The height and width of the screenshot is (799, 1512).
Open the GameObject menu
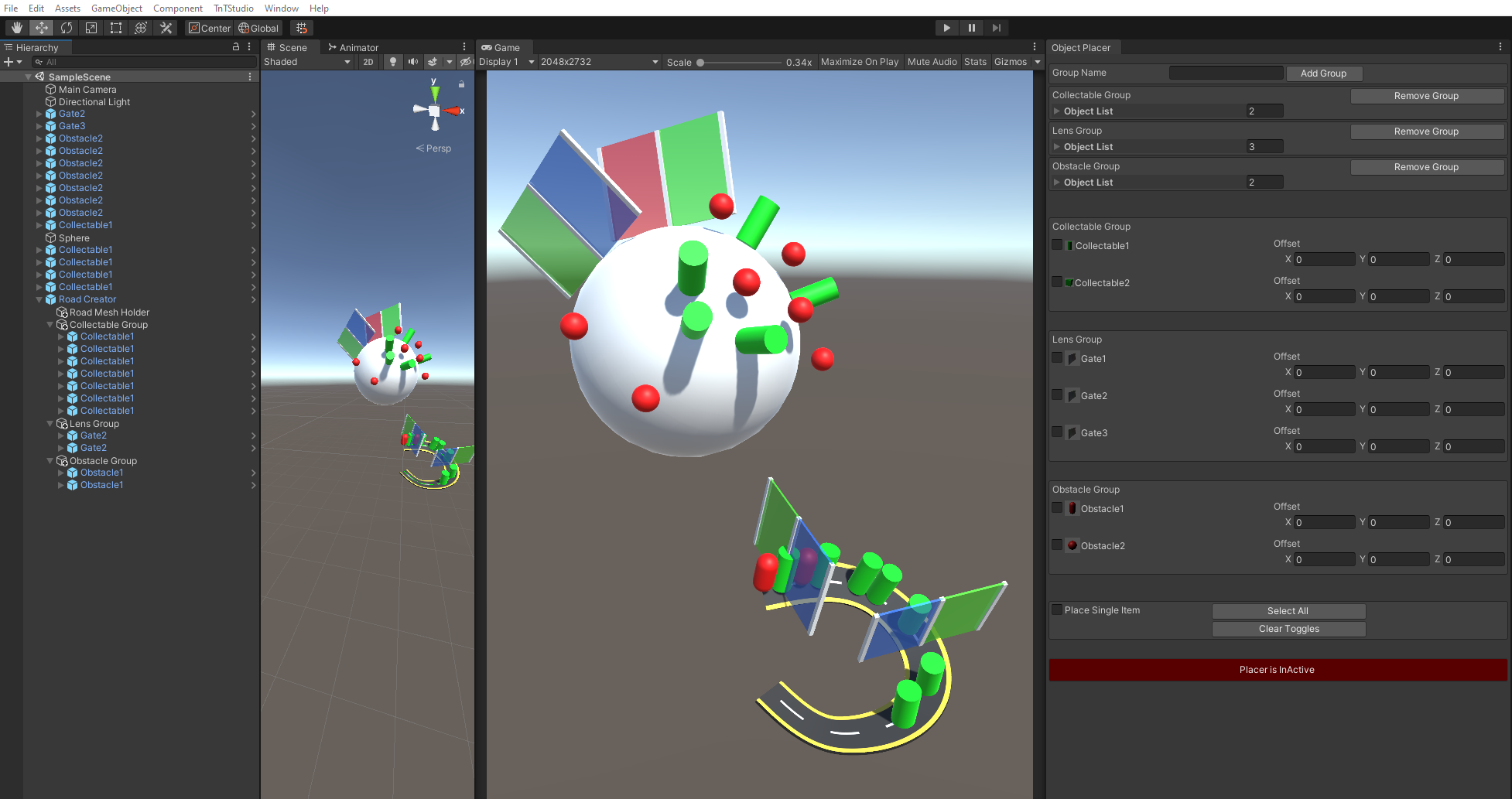[116, 9]
